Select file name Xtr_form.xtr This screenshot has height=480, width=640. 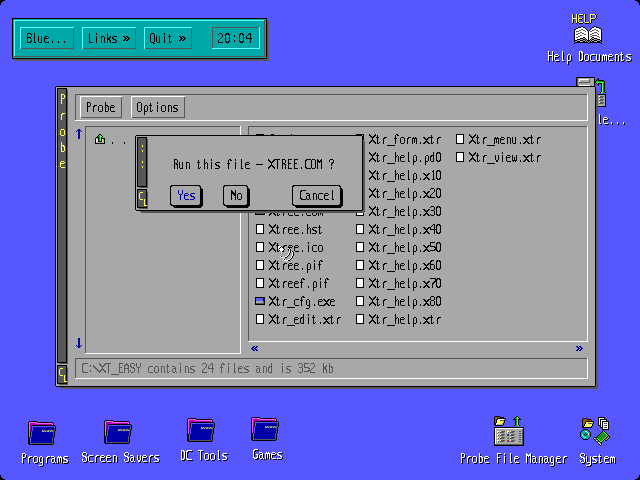pyautogui.click(x=404, y=140)
